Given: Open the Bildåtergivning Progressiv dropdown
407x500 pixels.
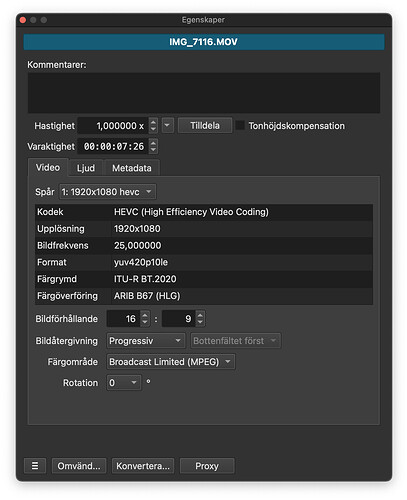Looking at the screenshot, I should tap(146, 341).
